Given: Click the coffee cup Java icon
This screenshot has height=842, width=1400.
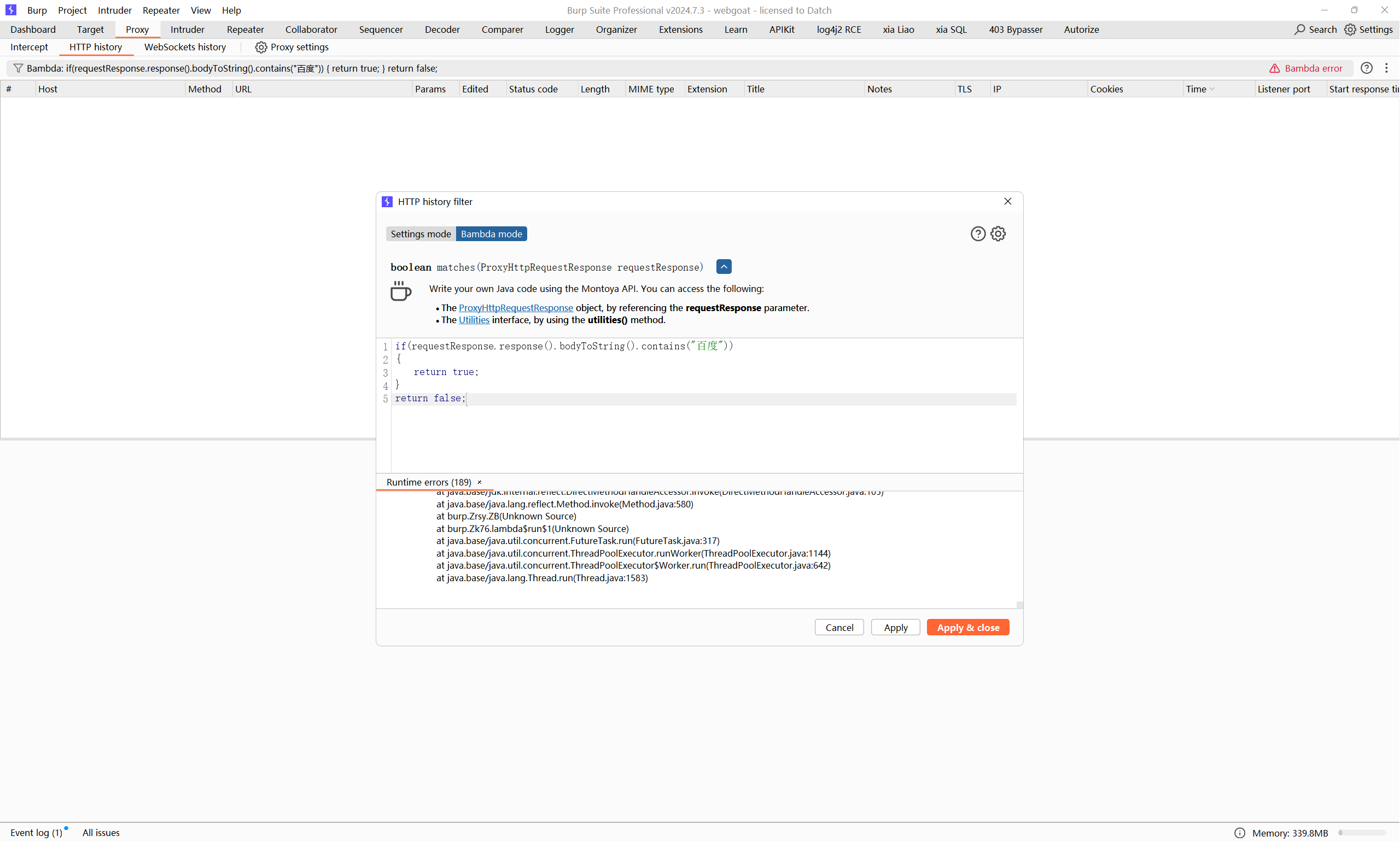Looking at the screenshot, I should point(401,291).
